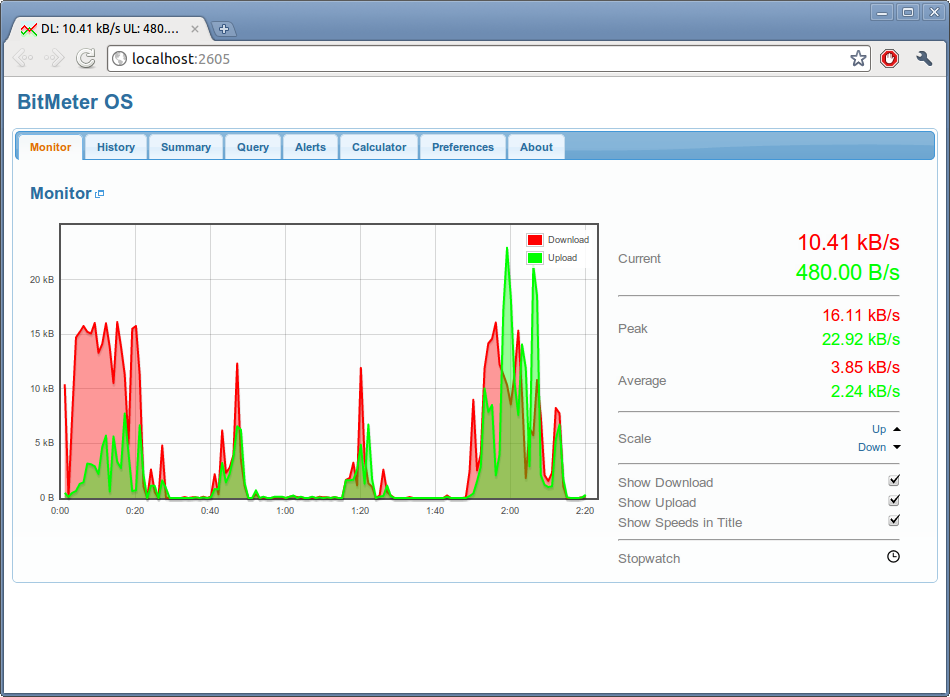Switch to the Monitor tab
Screen dimensions: 950x697
50,147
